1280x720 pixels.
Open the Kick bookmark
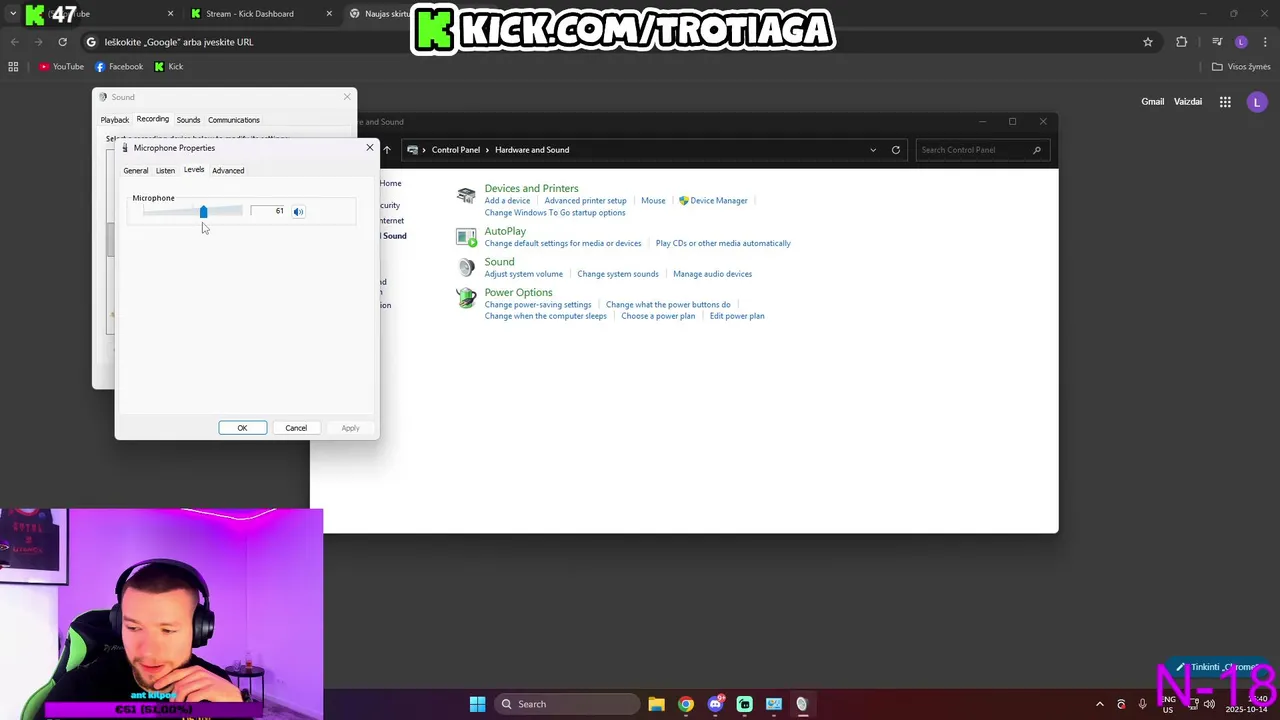coord(168,67)
